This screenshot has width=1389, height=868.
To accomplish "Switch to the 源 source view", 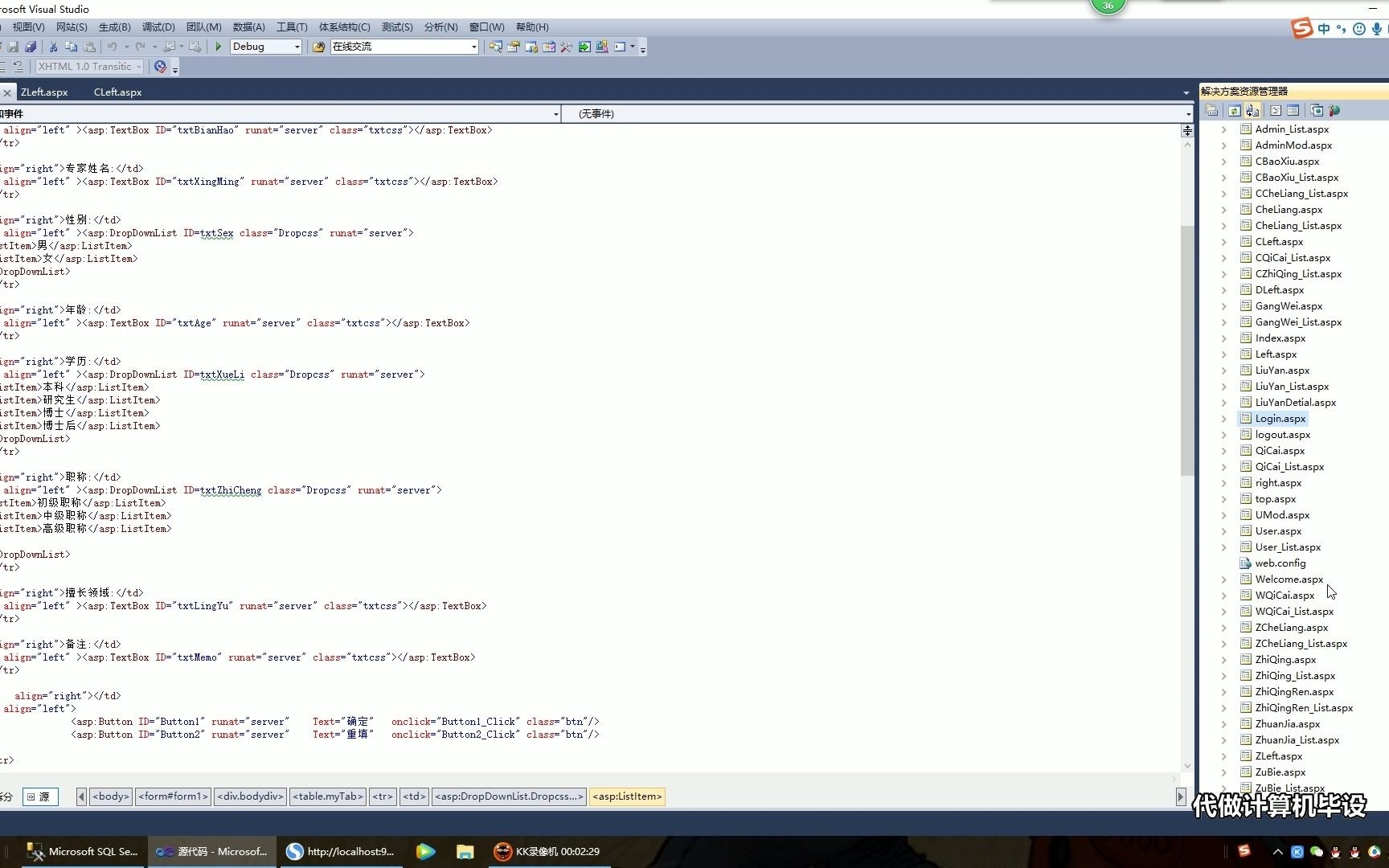I will tap(40, 796).
